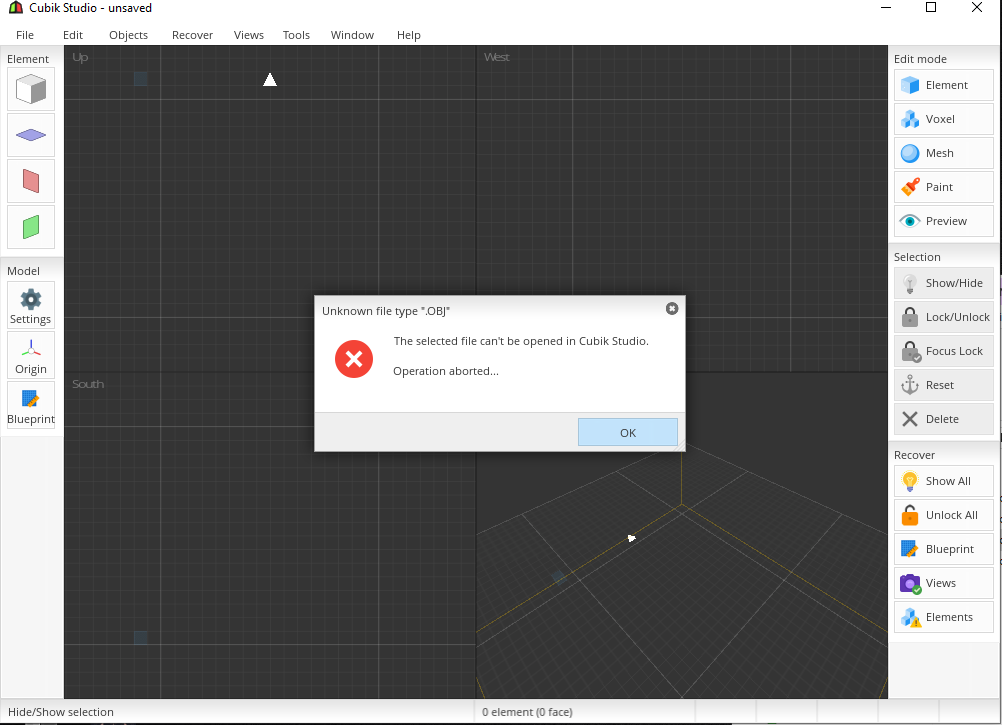
Task: Select the Origin axis tool
Action: pyautogui.click(x=31, y=355)
